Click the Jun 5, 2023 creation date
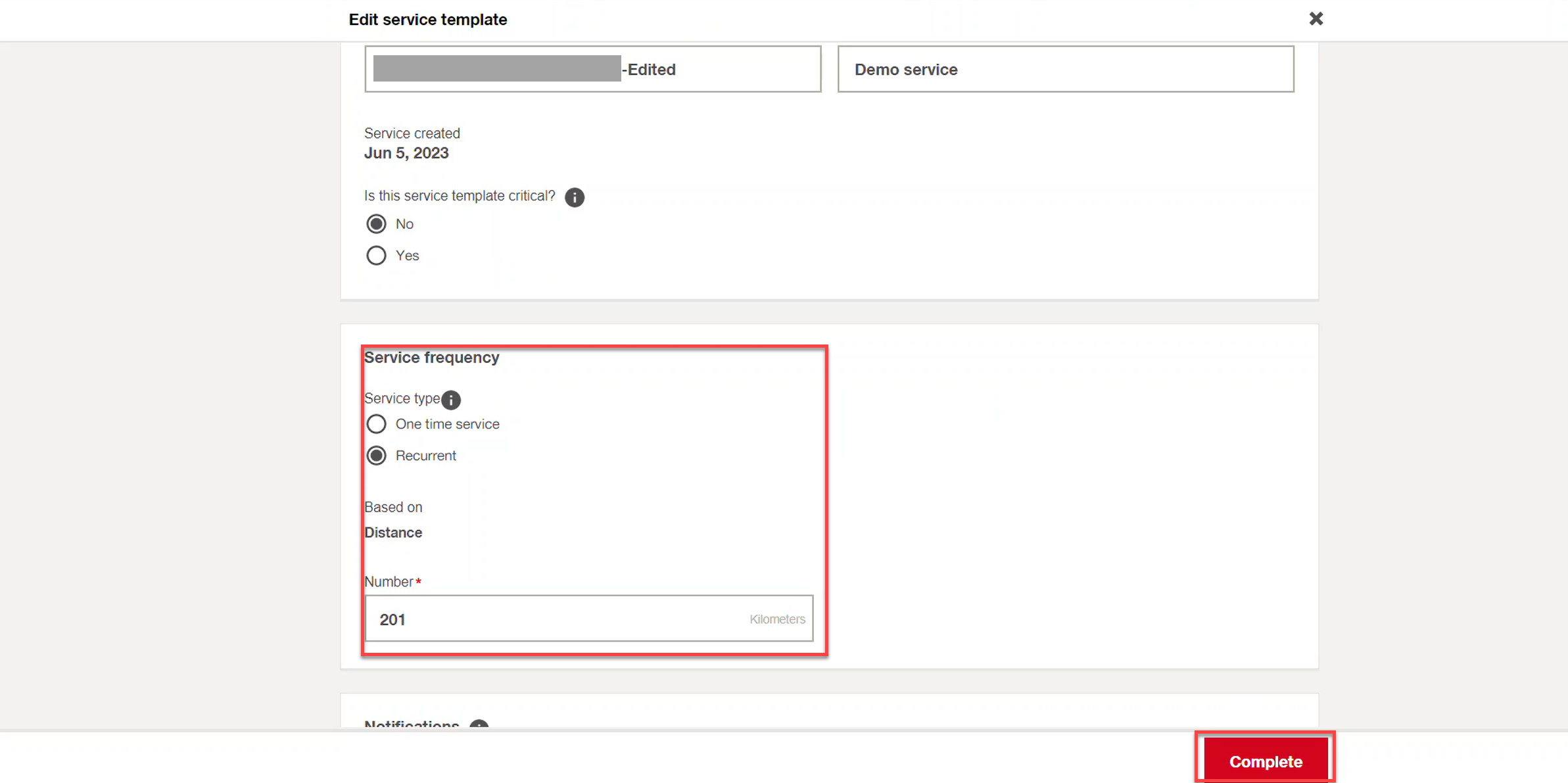This screenshot has height=783, width=1568. click(406, 153)
